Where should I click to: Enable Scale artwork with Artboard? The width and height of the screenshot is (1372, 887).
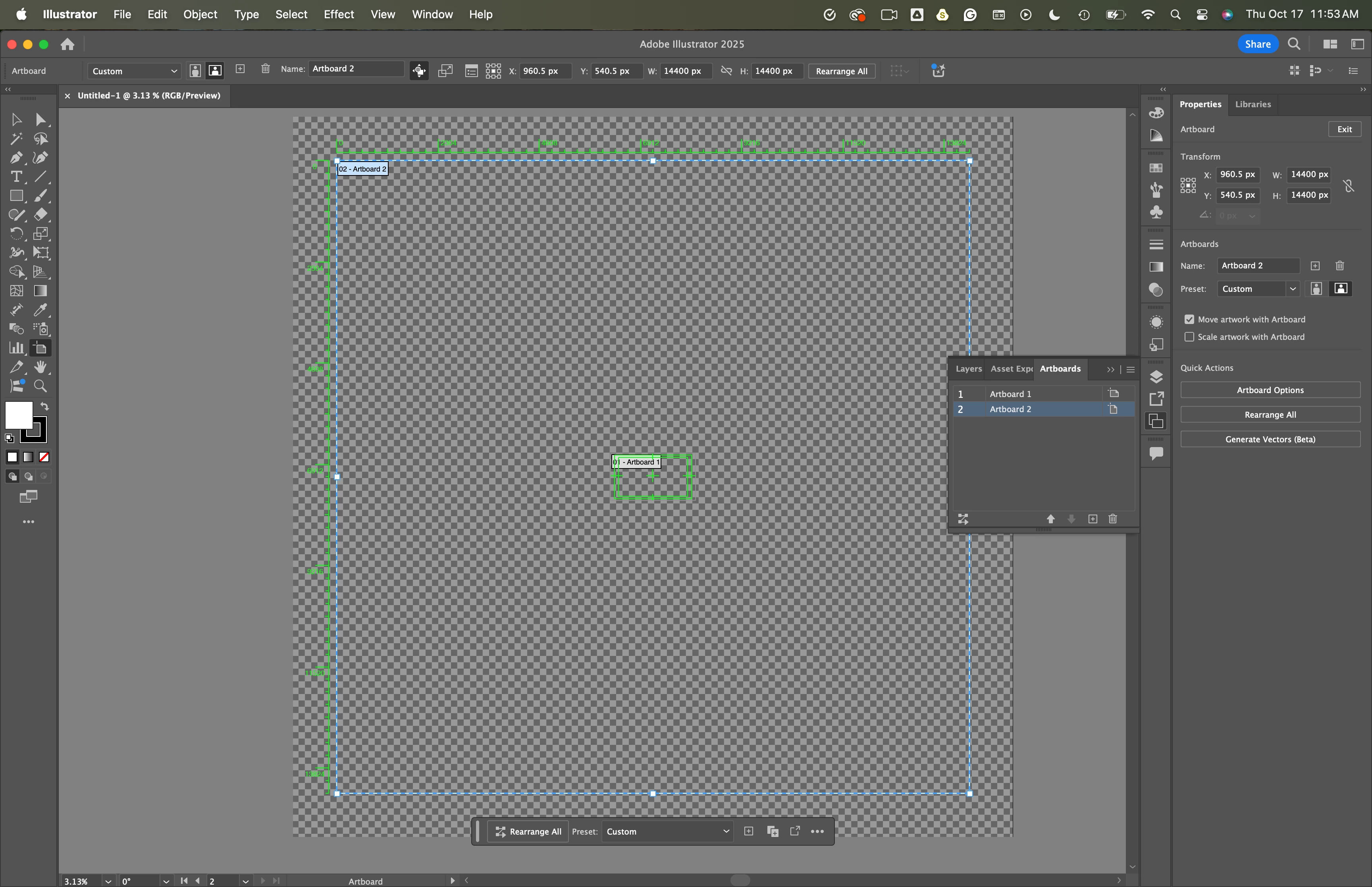(1189, 337)
